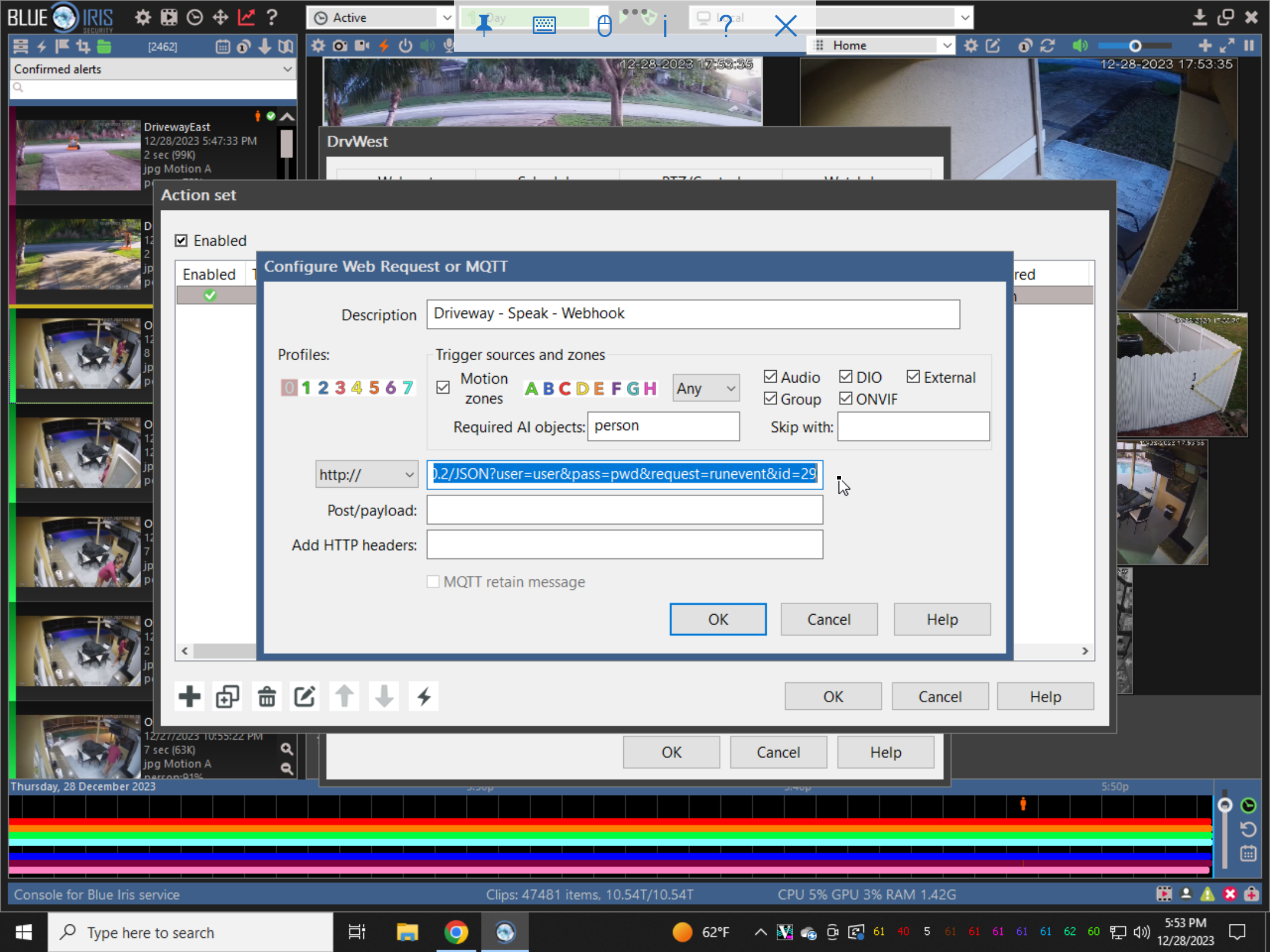This screenshot has width=1270, height=952.
Task: Click the power icon in camera toolbar
Action: (x=406, y=45)
